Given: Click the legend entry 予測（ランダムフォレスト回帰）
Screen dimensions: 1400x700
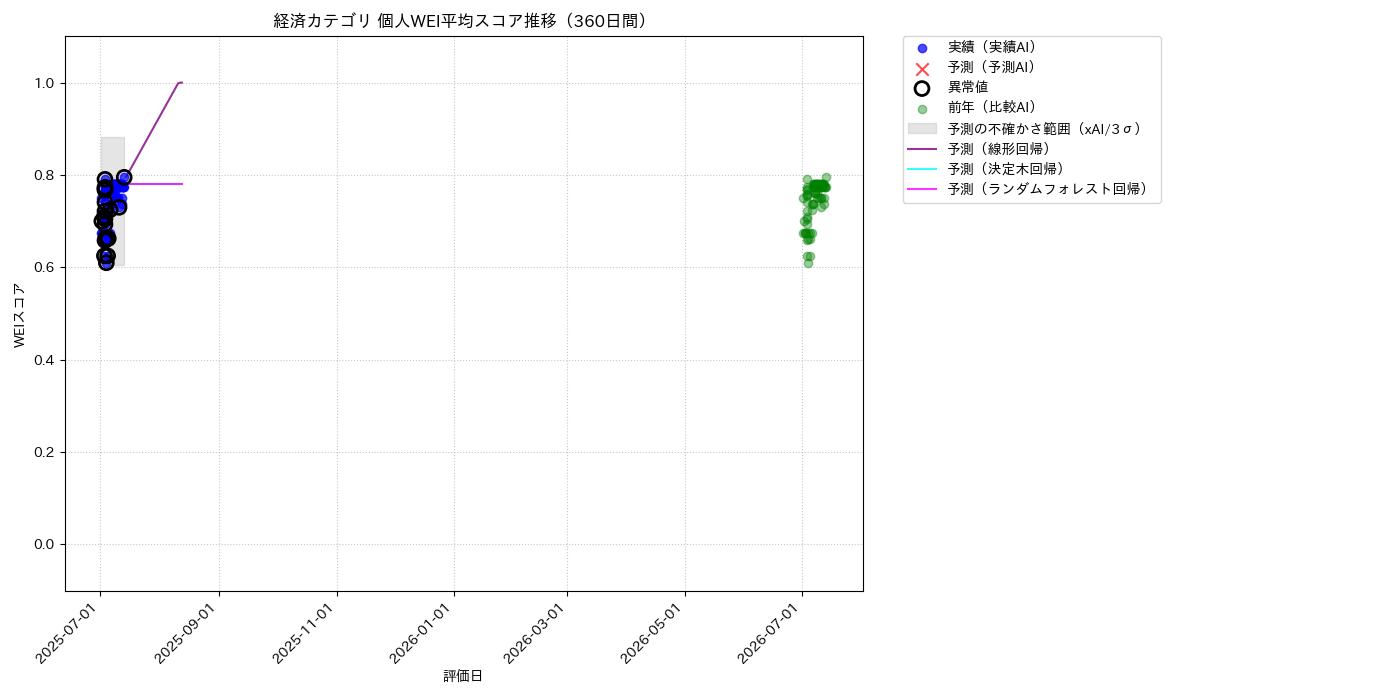Looking at the screenshot, I should [x=1048, y=188].
